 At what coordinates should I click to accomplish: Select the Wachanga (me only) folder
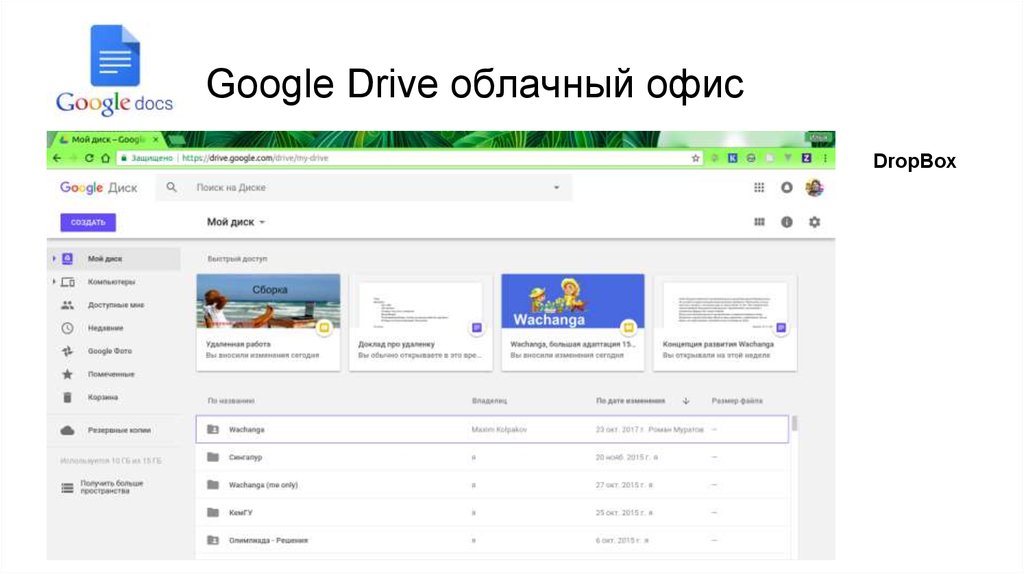pos(492,485)
